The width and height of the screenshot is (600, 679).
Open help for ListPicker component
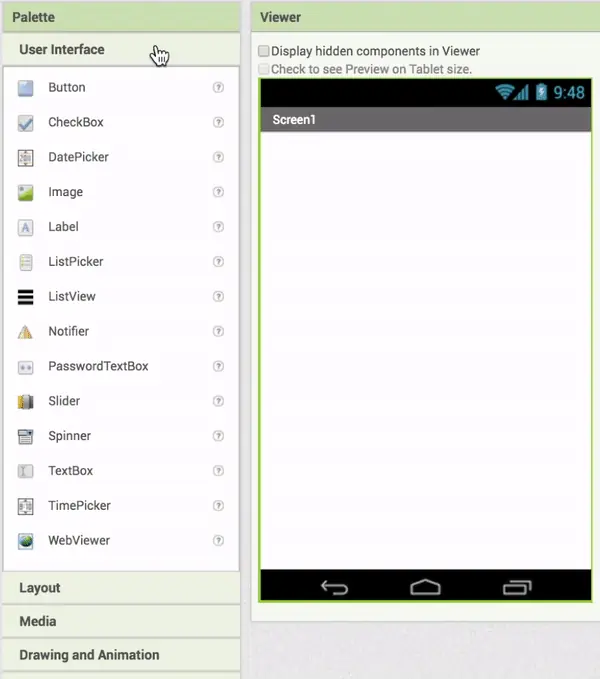tap(218, 262)
